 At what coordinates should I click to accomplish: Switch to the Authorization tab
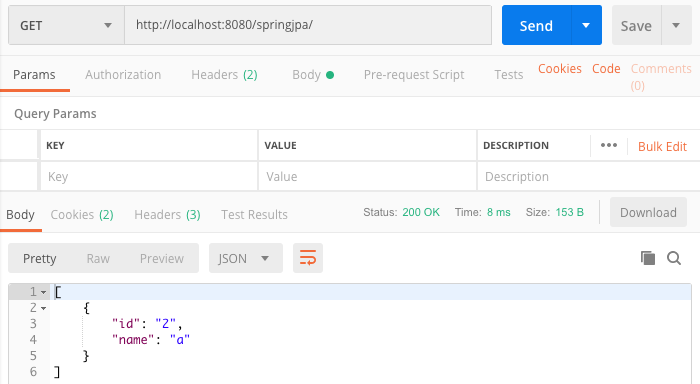pos(123,75)
